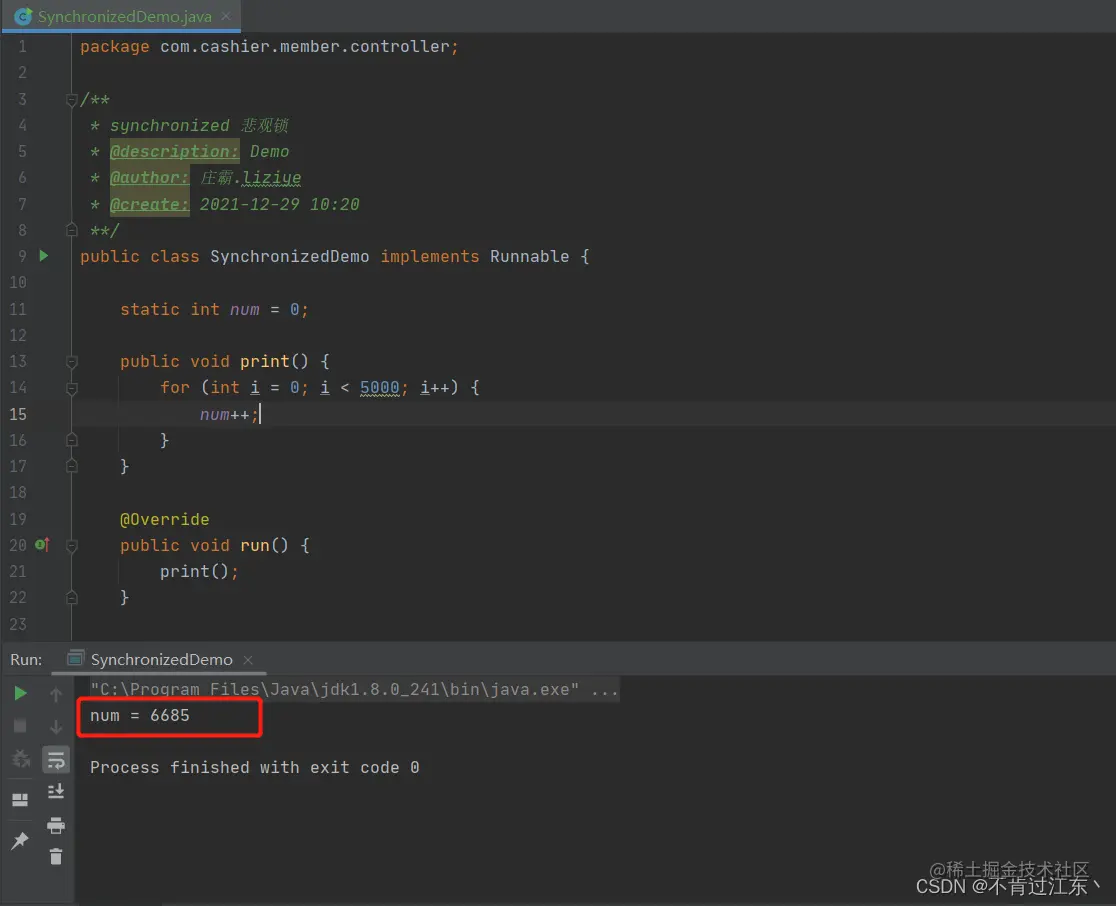This screenshot has height=906, width=1116.
Task: Click the override gutter icon beside the run() method
Action: [x=42, y=545]
